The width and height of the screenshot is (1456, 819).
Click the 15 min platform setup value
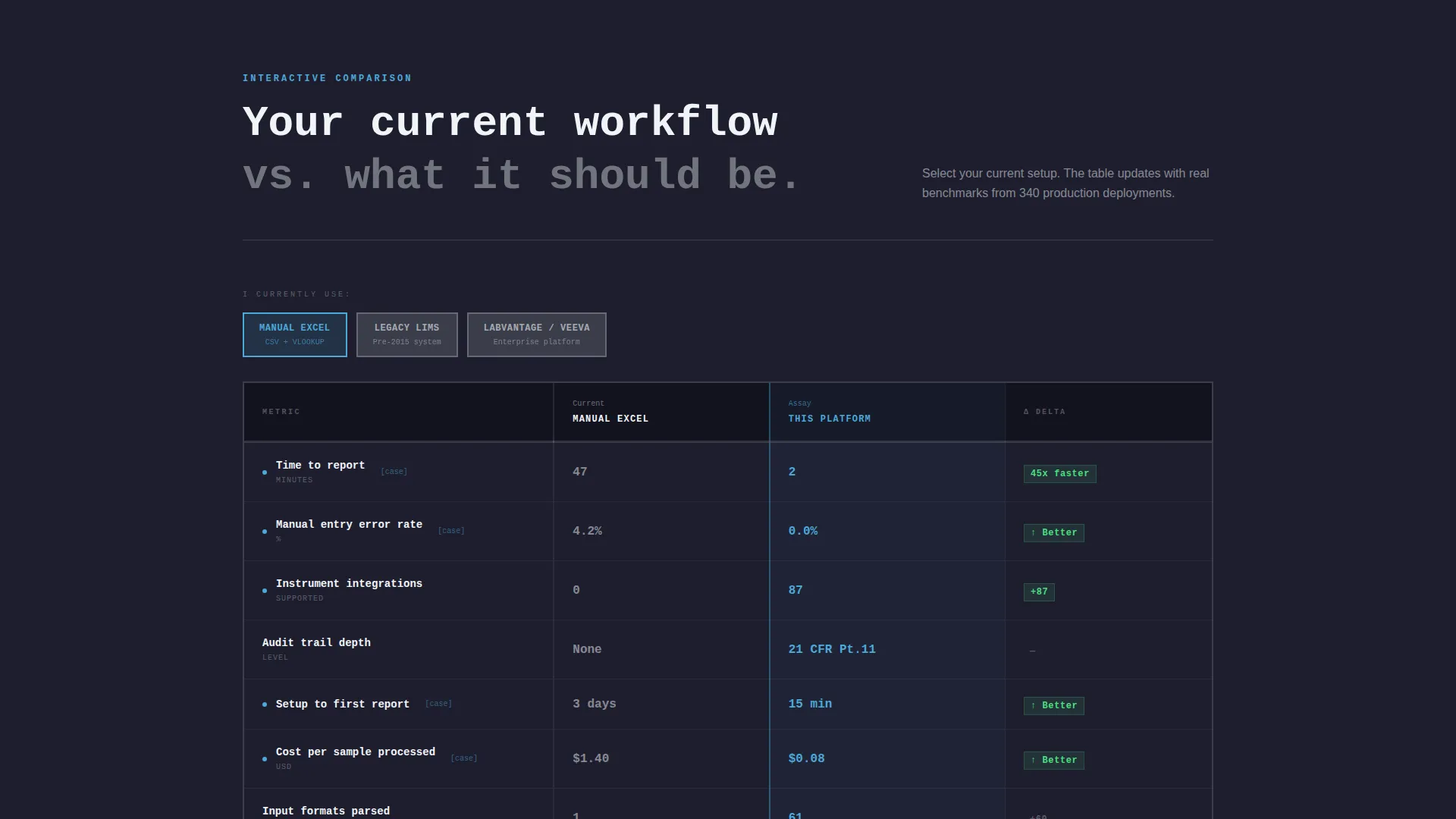click(x=810, y=704)
